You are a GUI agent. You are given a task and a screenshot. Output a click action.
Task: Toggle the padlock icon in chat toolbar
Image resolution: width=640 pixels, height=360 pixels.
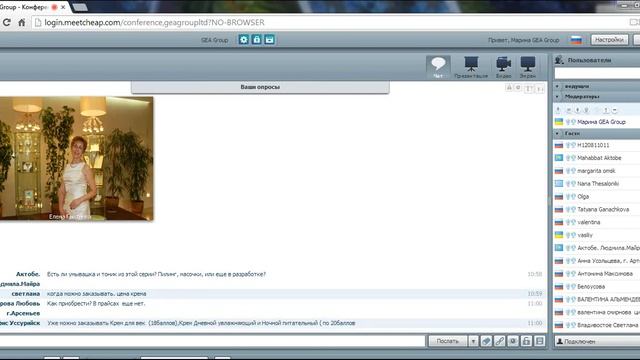pos(527,341)
